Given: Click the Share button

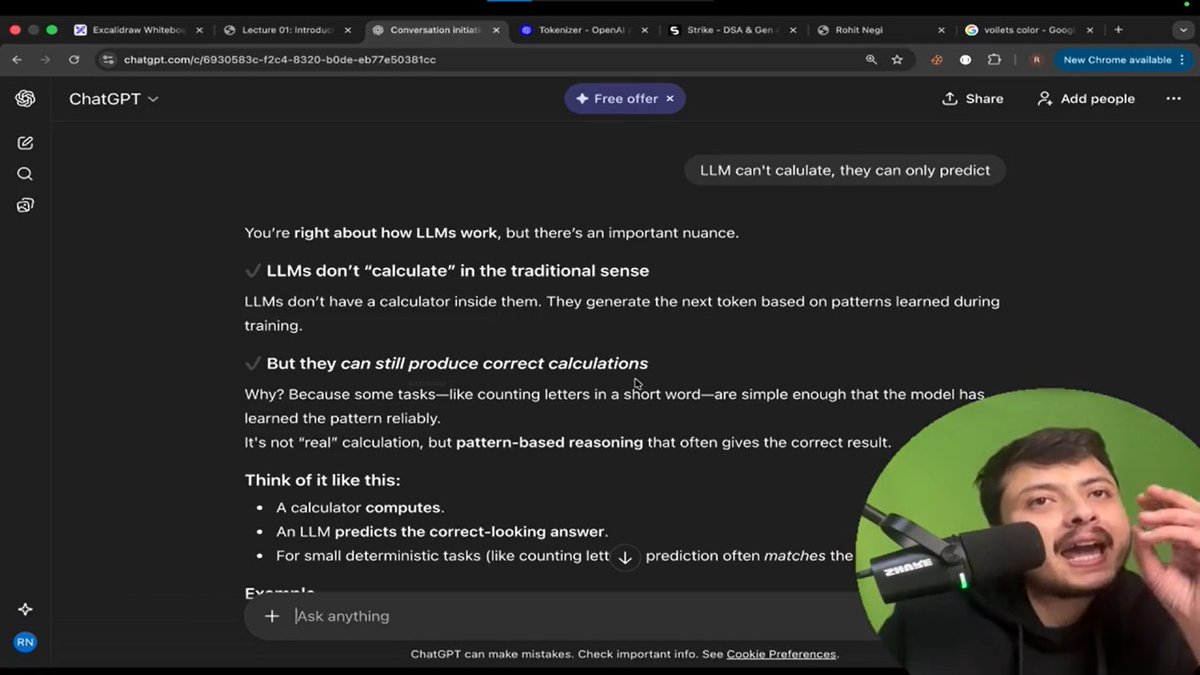Looking at the screenshot, I should click(x=972, y=99).
